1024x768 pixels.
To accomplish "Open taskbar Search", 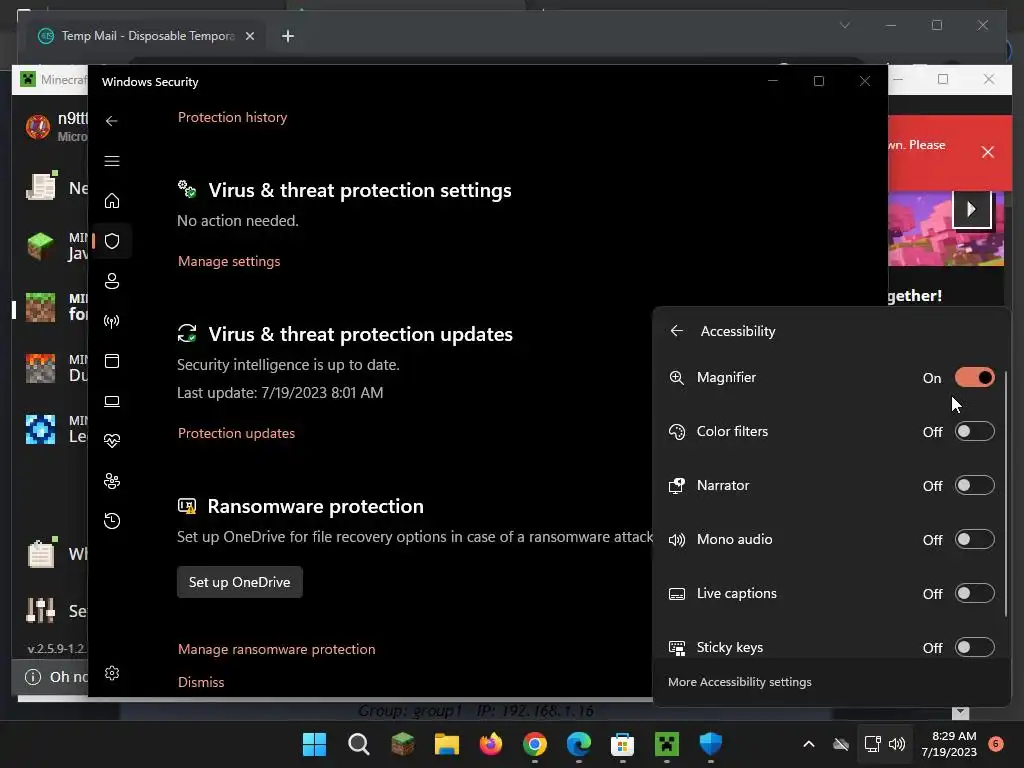I will click(359, 744).
